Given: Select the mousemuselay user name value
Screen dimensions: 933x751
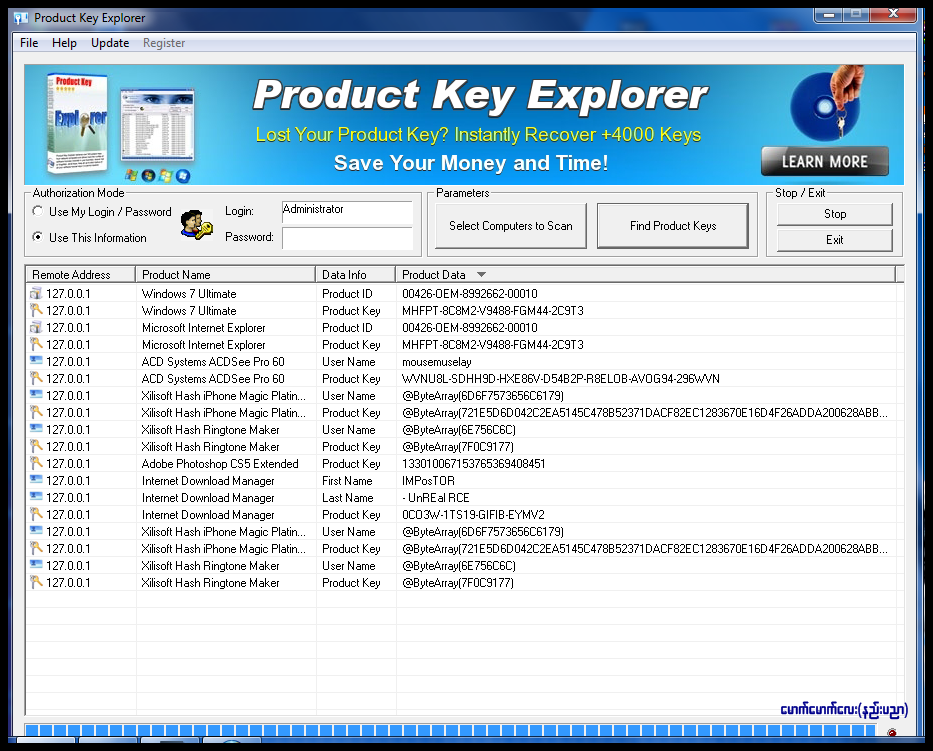Looking at the screenshot, I should click(436, 362).
